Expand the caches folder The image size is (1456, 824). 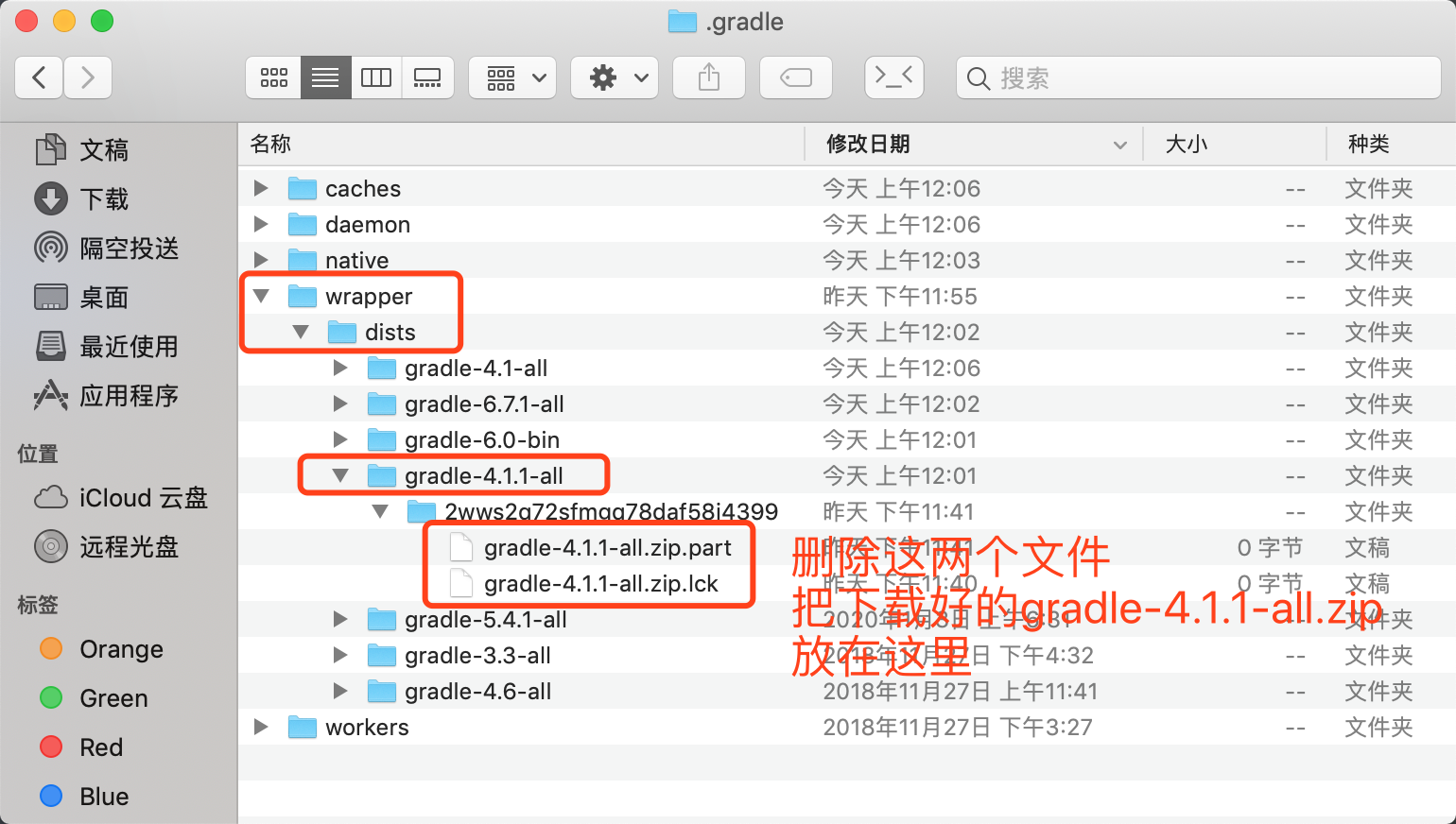pyautogui.click(x=261, y=188)
